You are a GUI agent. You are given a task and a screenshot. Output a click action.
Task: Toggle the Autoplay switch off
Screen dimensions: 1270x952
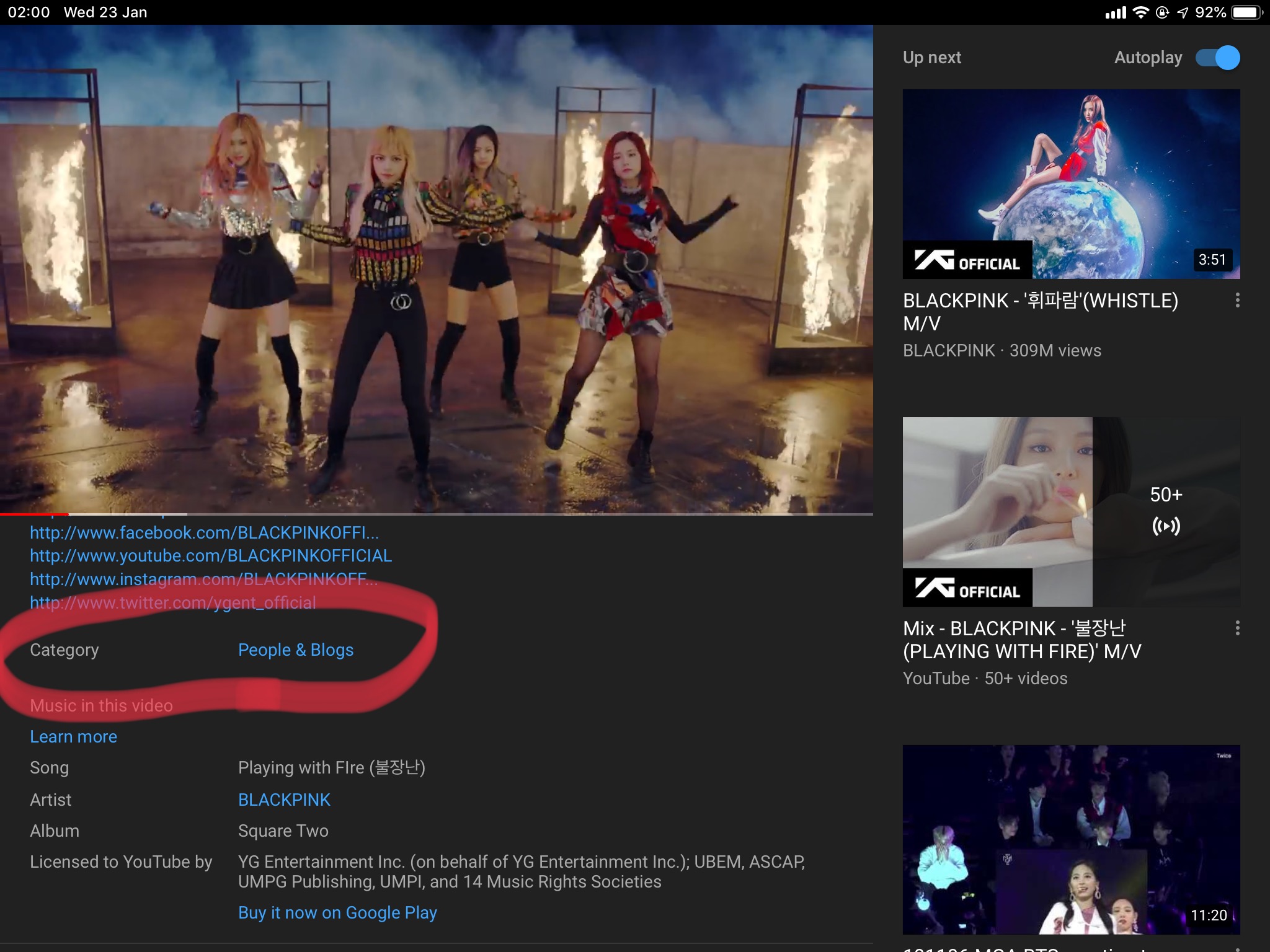[x=1218, y=58]
